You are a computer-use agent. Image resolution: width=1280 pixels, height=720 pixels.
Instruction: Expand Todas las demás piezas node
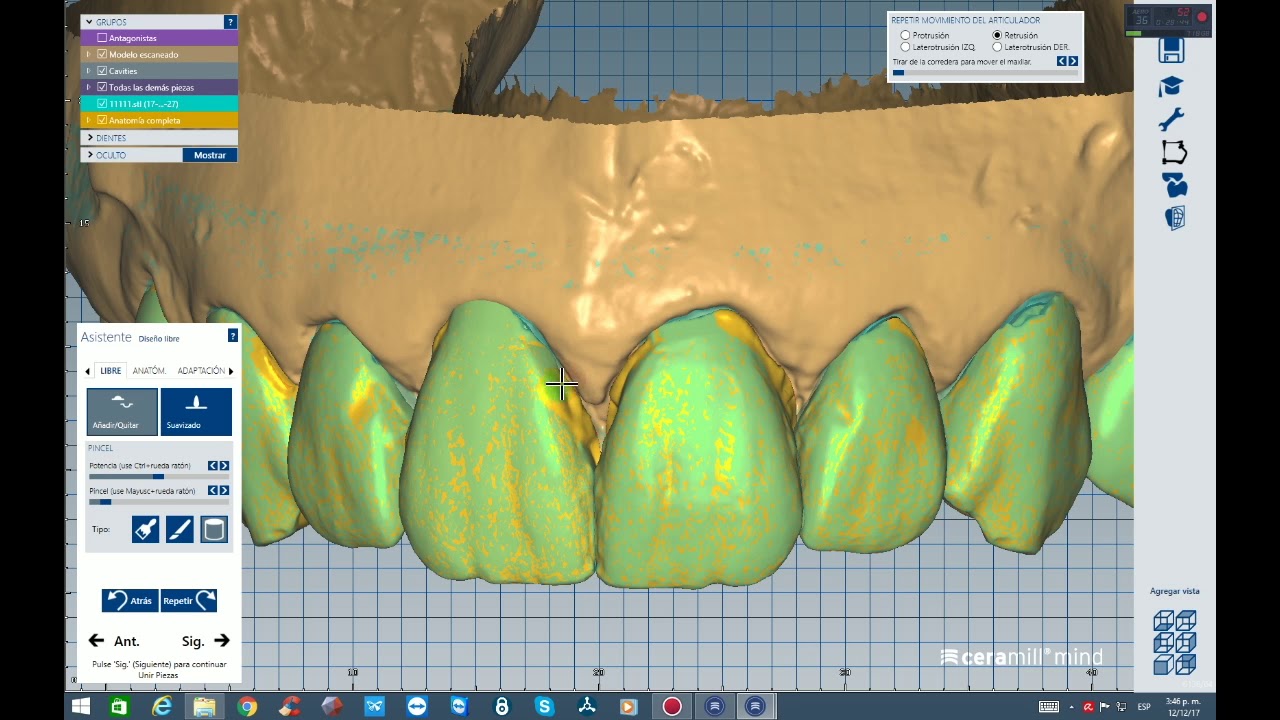88,87
